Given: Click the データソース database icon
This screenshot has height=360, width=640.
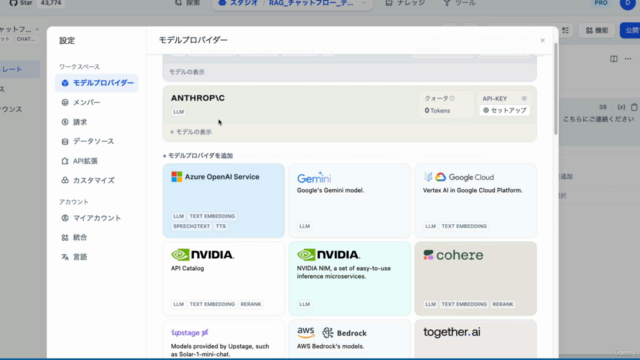Looking at the screenshot, I should pos(65,141).
